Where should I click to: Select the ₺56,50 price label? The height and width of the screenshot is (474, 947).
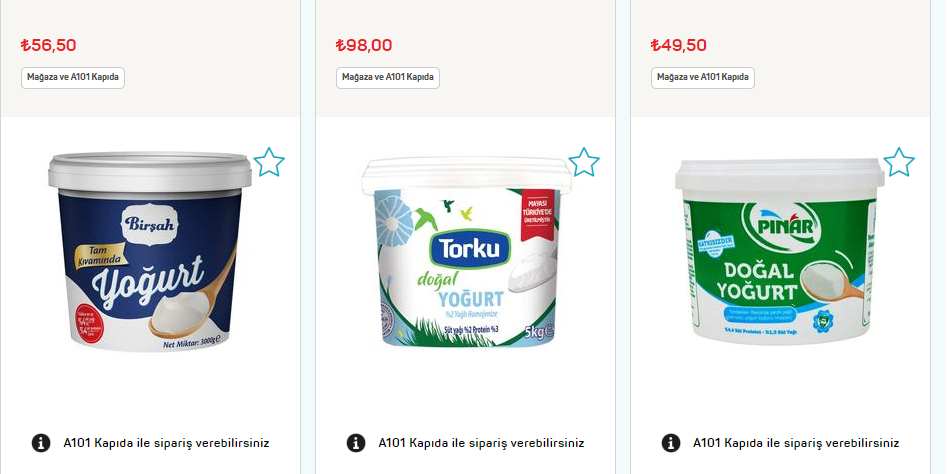48,45
